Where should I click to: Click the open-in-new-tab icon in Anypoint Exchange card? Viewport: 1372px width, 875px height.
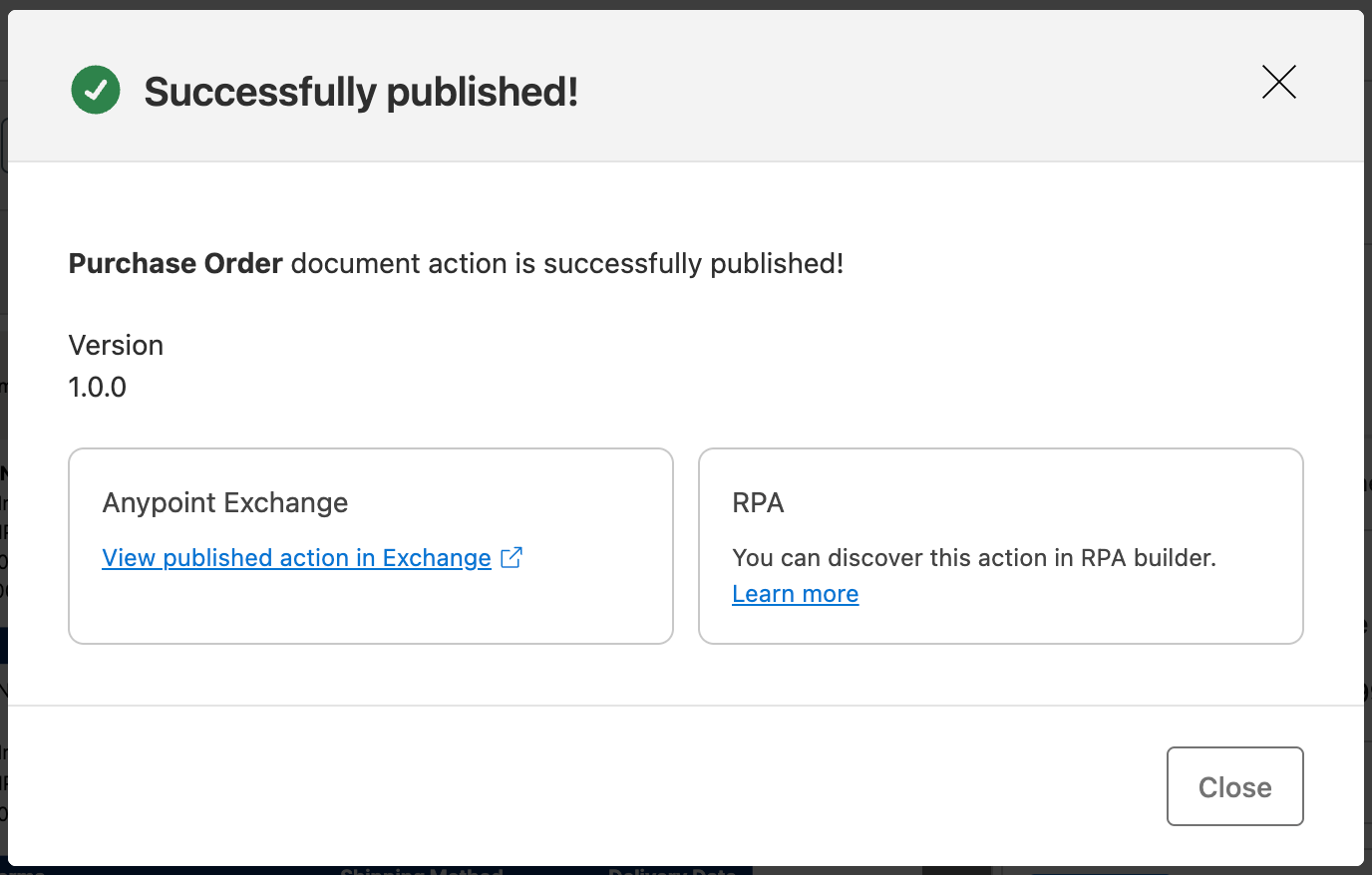point(511,558)
